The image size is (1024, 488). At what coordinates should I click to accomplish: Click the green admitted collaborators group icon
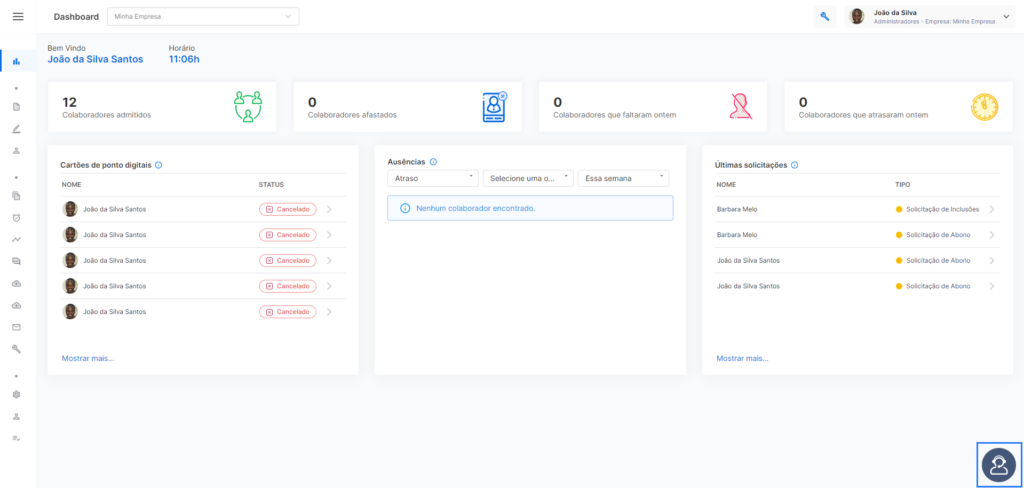(x=248, y=106)
